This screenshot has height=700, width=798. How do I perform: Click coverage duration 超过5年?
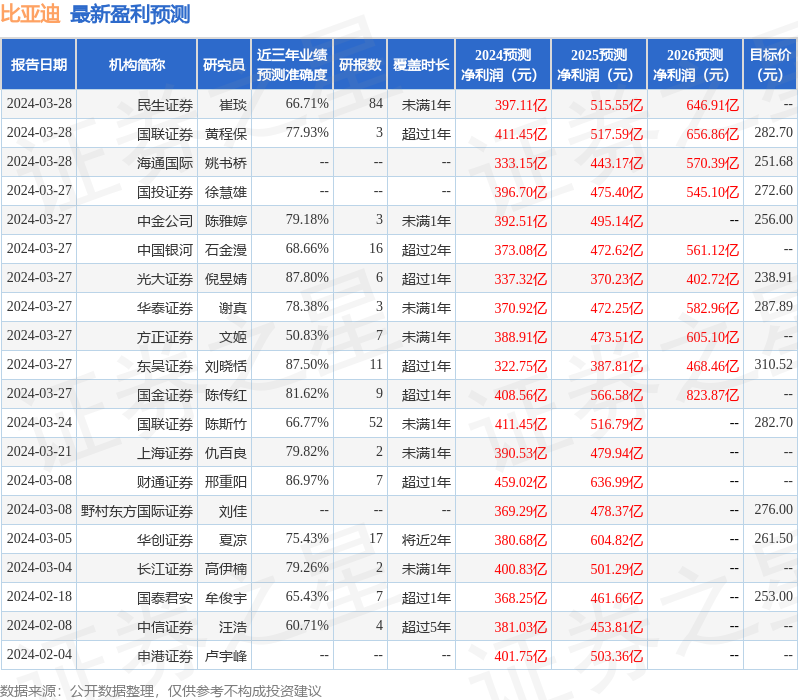[x=426, y=627]
